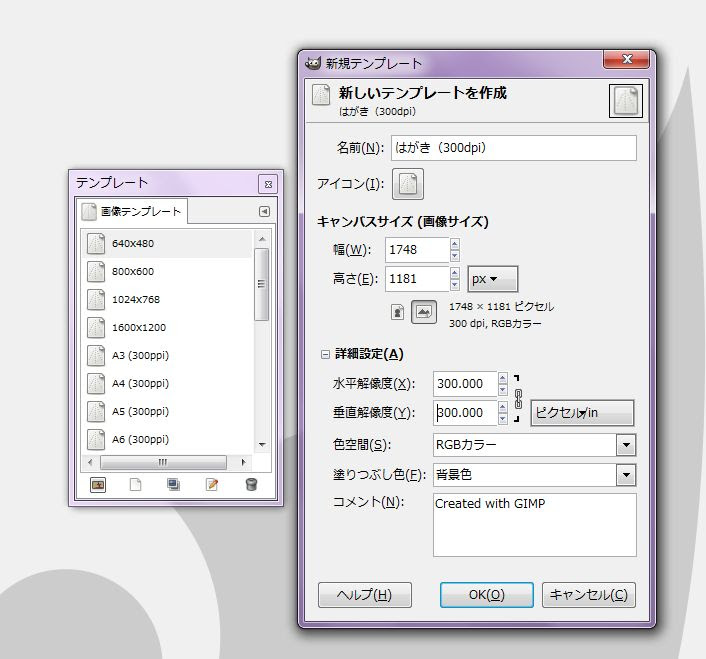Click scroll-down arrow in template list

point(262,445)
